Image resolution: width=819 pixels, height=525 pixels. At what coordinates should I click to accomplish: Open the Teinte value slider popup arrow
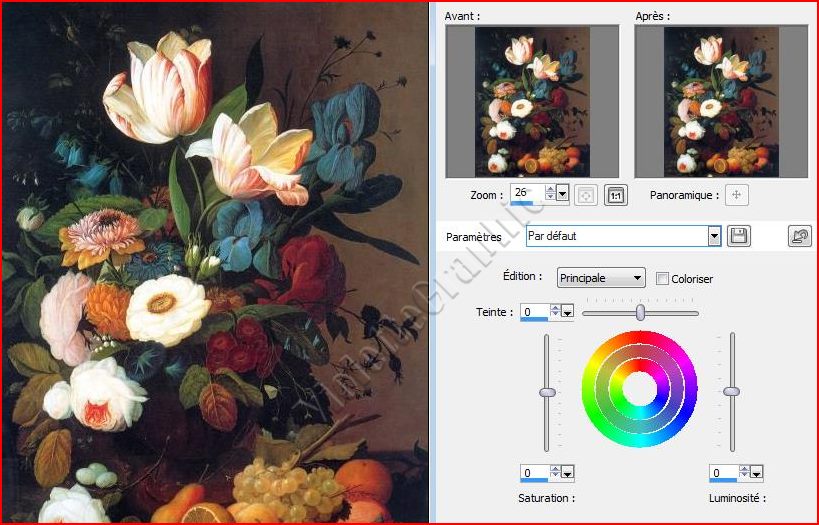[568, 313]
